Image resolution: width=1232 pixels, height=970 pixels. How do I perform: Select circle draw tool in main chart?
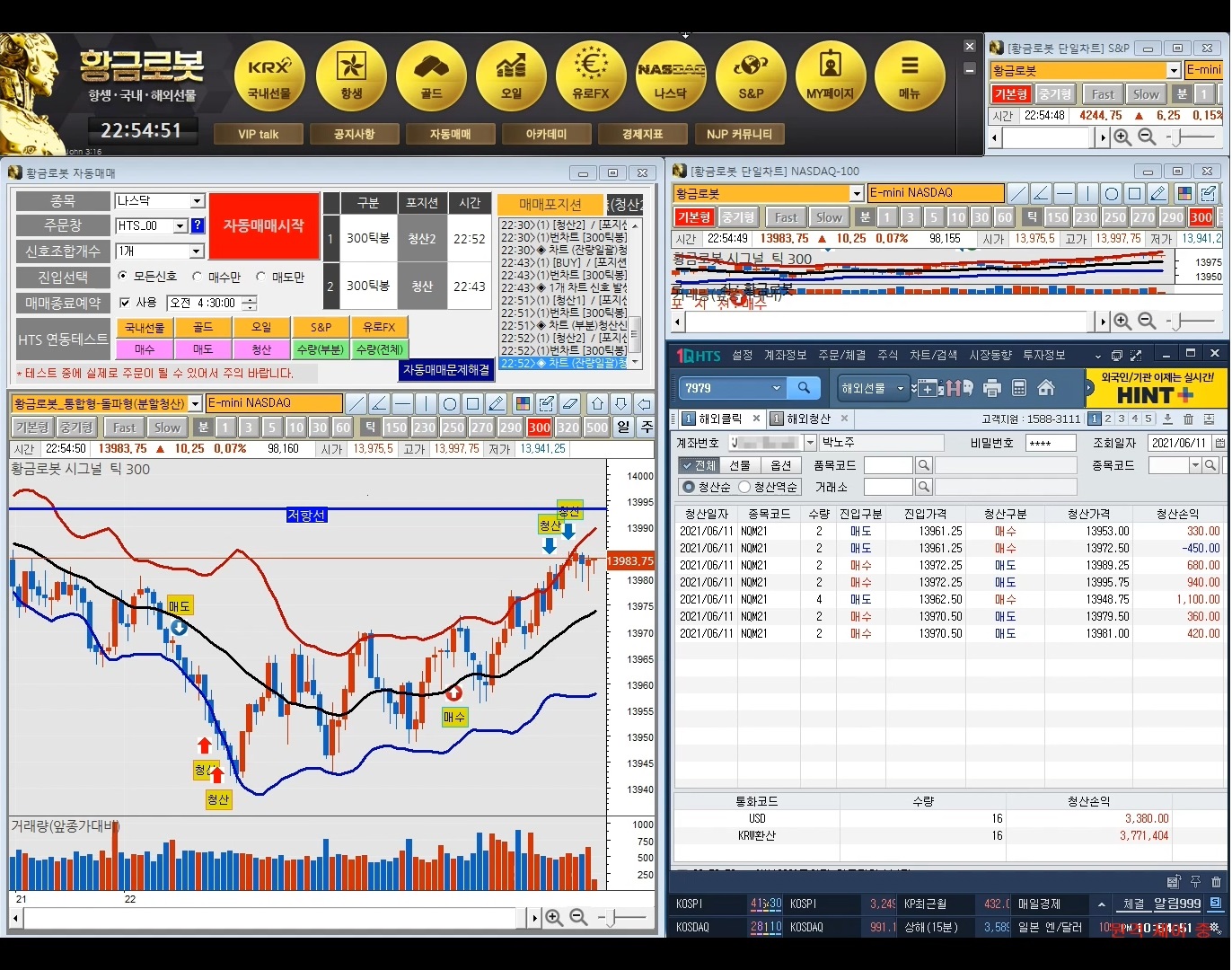(x=450, y=404)
